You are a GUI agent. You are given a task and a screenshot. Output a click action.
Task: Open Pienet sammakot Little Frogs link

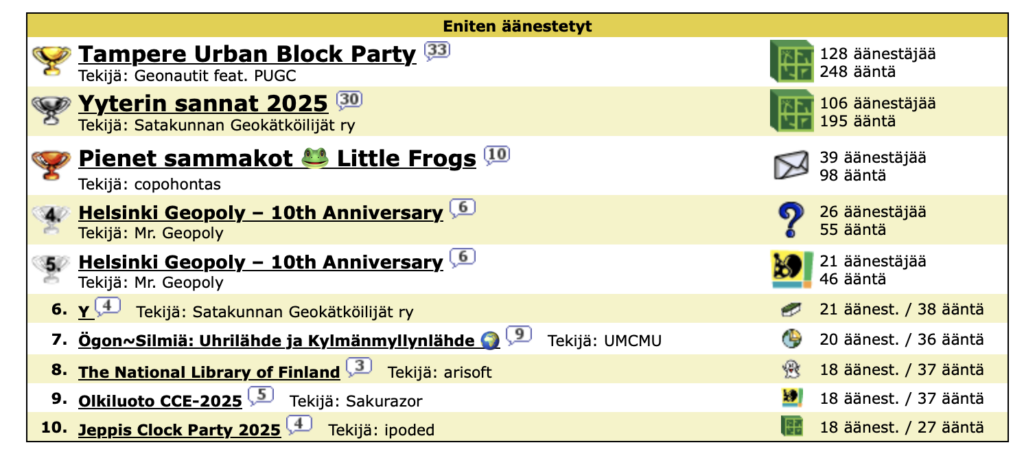click(277, 159)
